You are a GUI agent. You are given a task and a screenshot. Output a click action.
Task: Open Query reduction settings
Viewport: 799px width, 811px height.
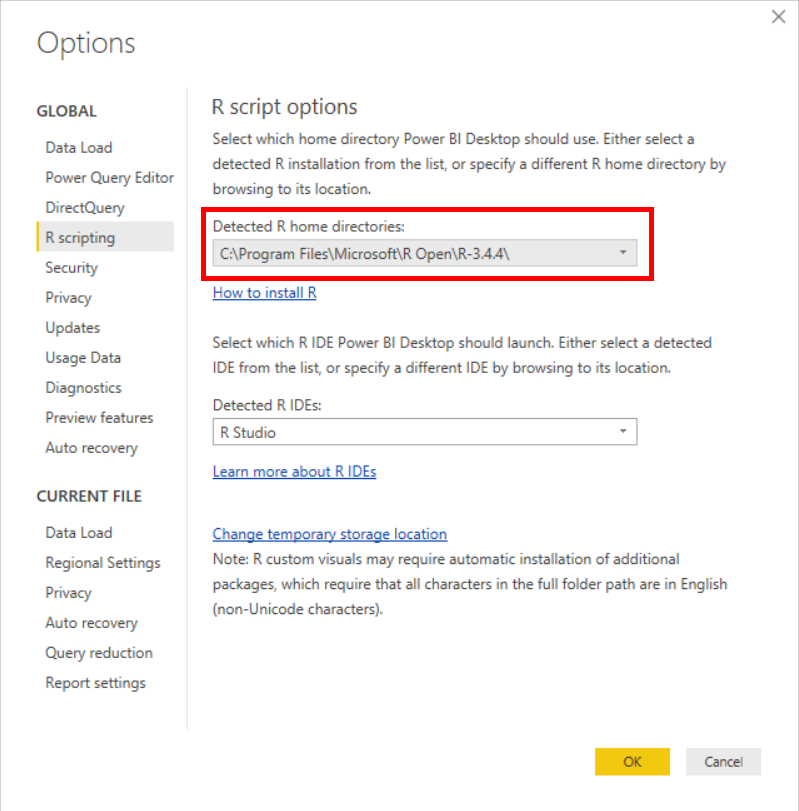click(99, 652)
